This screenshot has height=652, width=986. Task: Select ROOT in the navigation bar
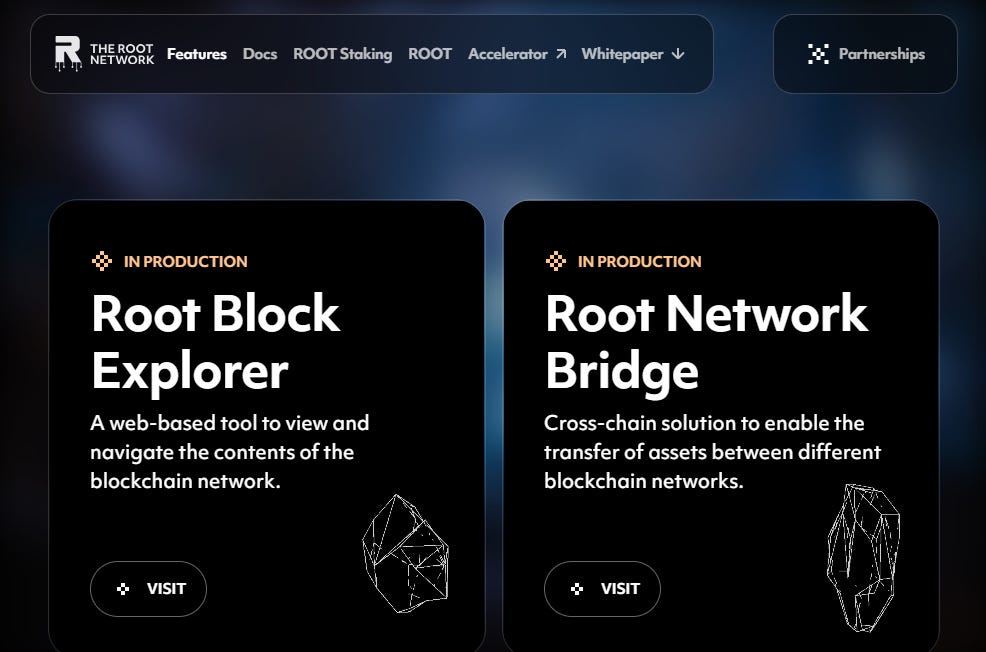click(430, 54)
